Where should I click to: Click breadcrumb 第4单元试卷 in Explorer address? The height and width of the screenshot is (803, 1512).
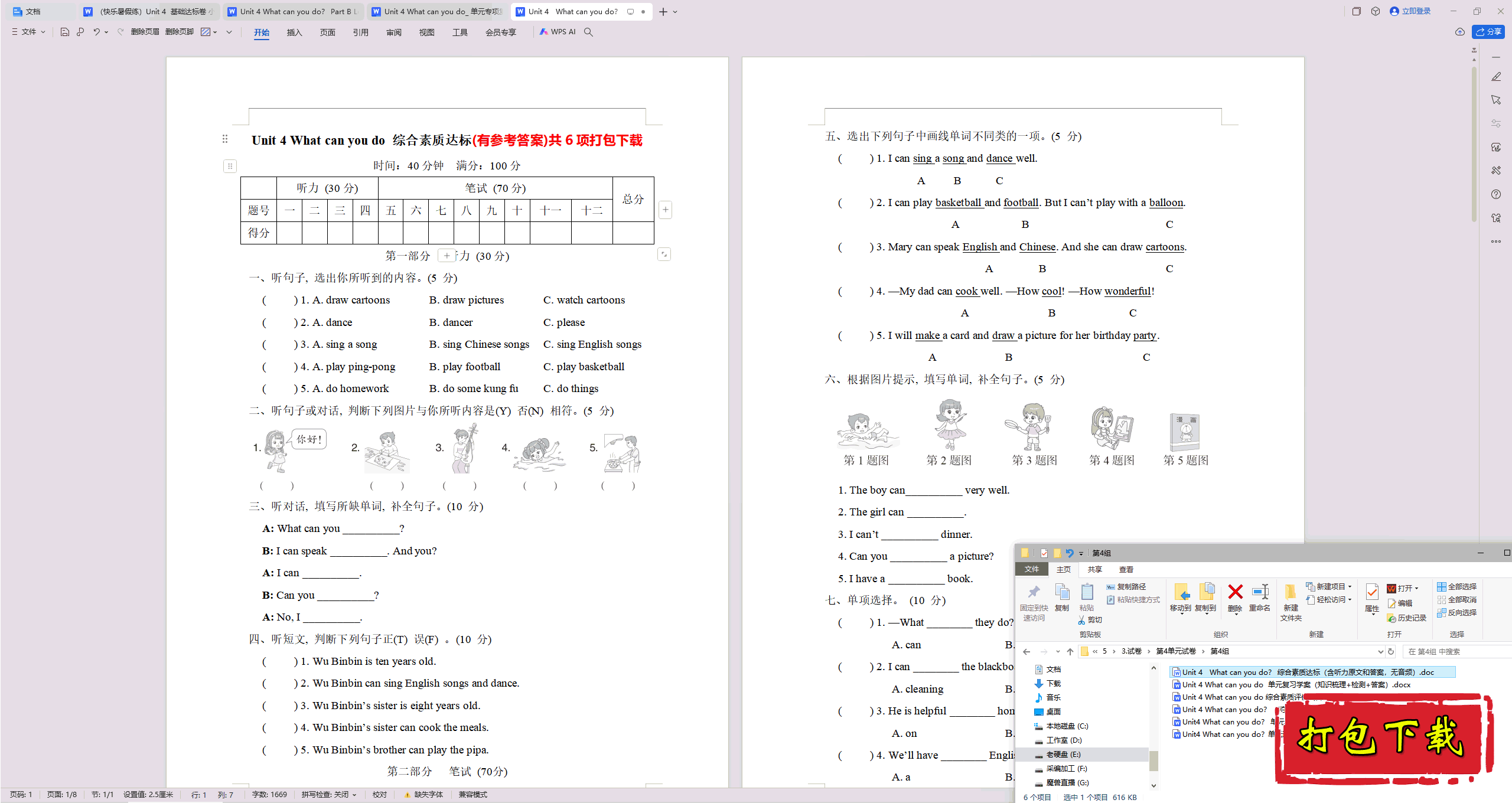pos(1175,651)
